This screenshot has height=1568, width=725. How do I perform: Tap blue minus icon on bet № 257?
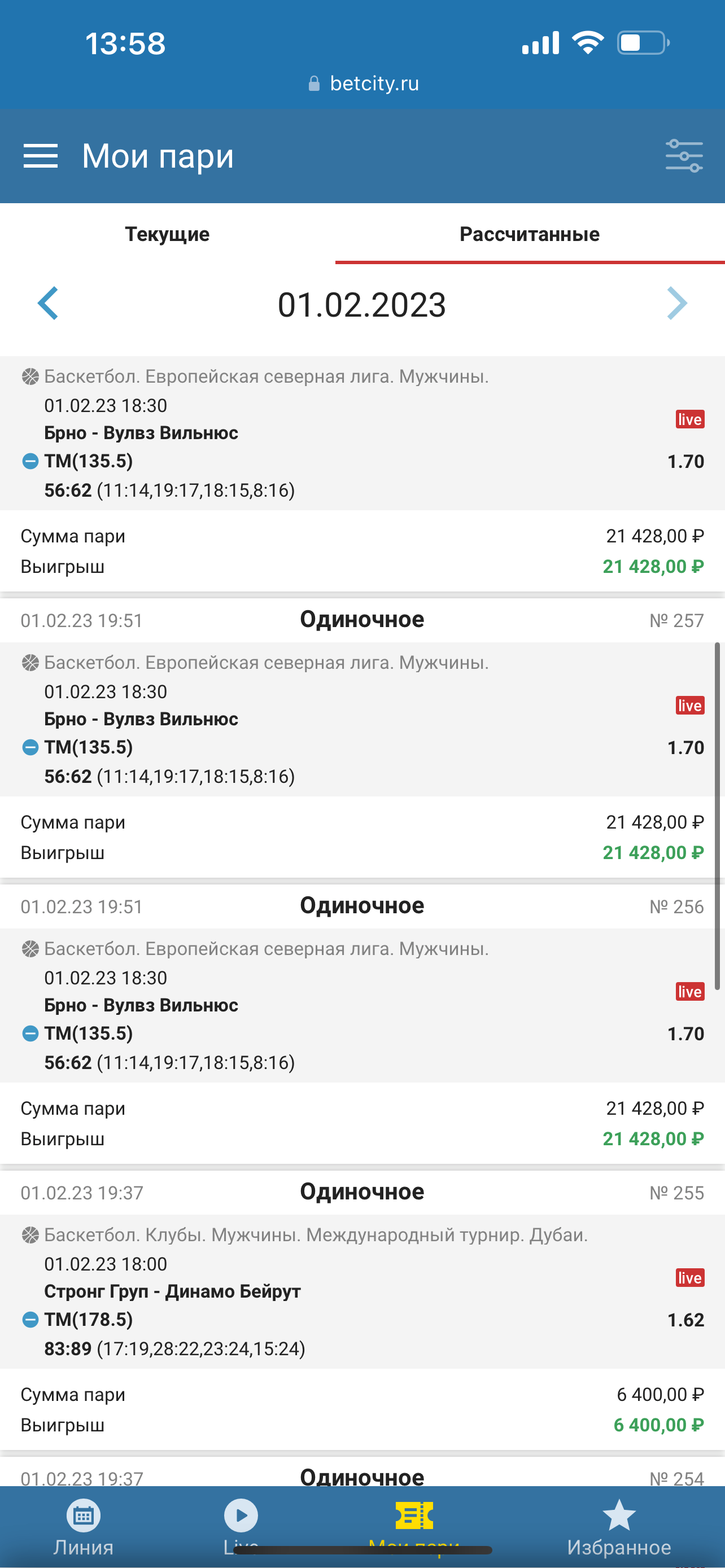[30, 747]
